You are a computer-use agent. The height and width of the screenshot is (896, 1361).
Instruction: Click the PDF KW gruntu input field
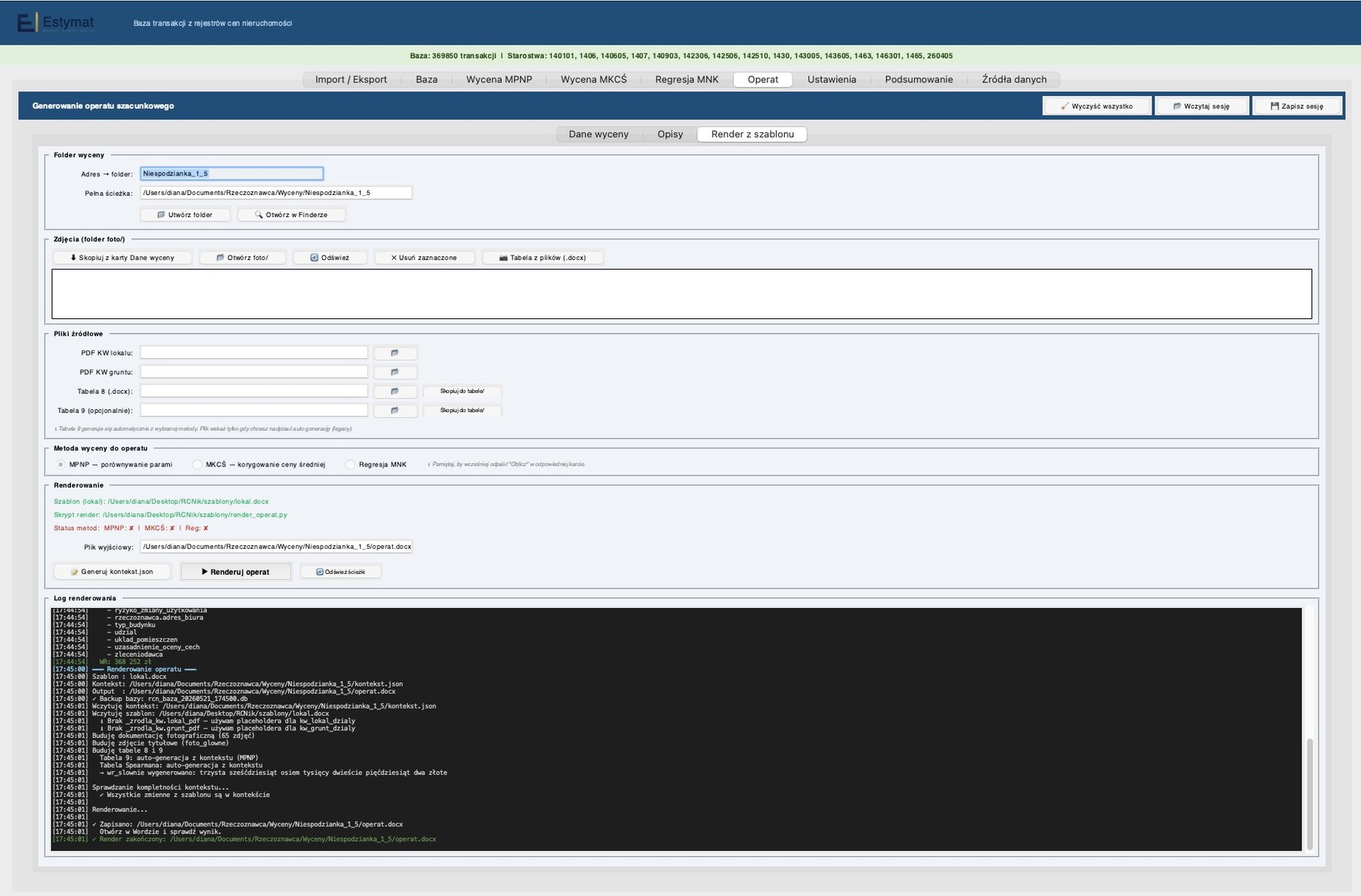(x=254, y=372)
